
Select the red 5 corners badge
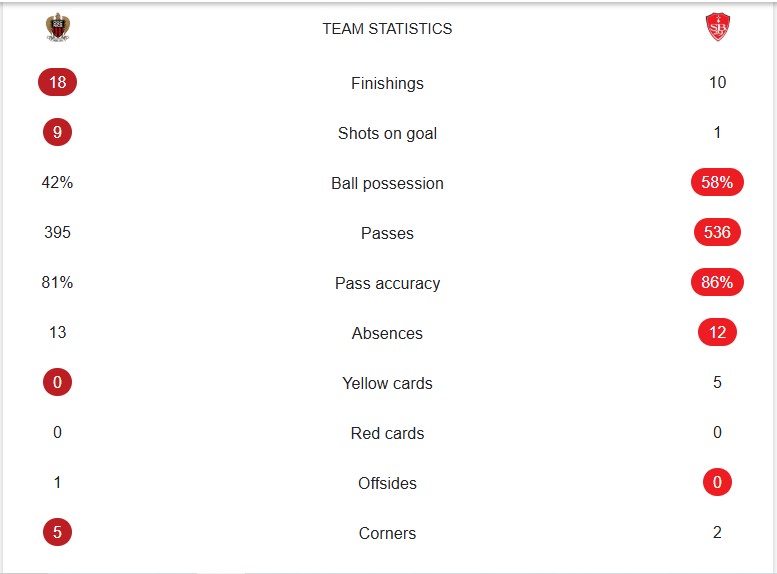(x=57, y=532)
